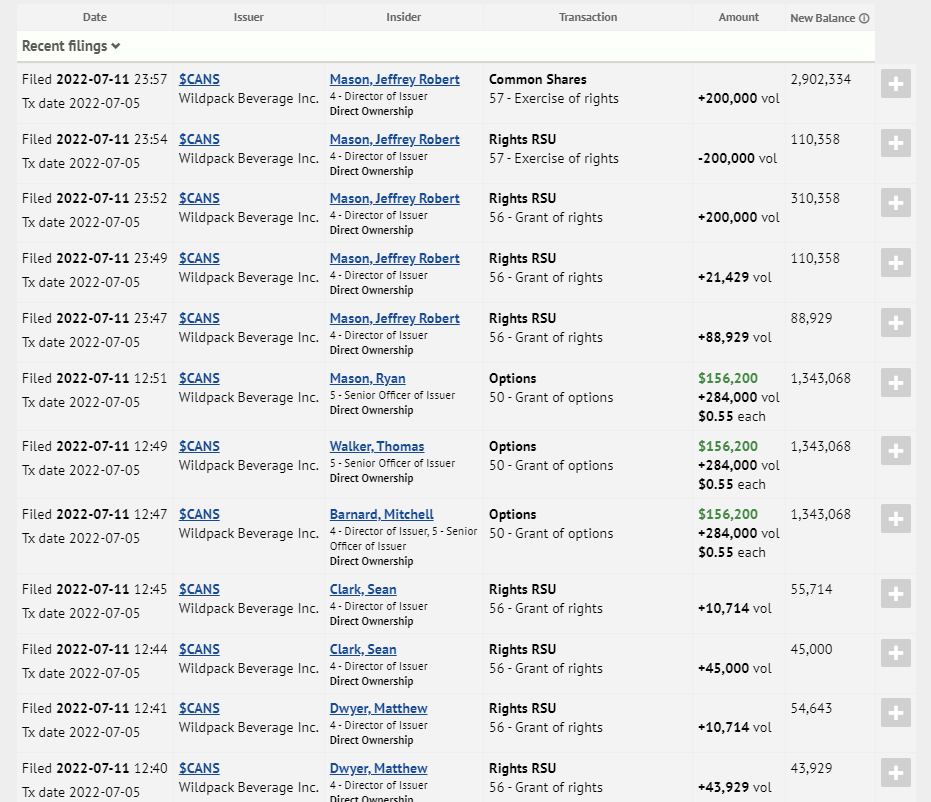The width and height of the screenshot is (931, 802).
Task: Open $CANS link in the 12:49 filing
Action: click(x=200, y=446)
